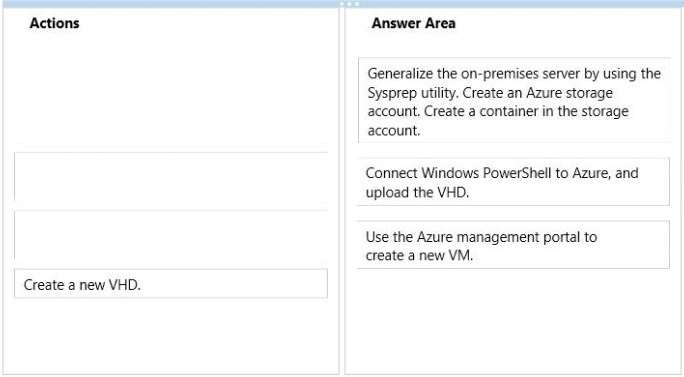This screenshot has width=684, height=377.
Task: Click the three-dot splitter handle at top
Action: pos(350,4)
